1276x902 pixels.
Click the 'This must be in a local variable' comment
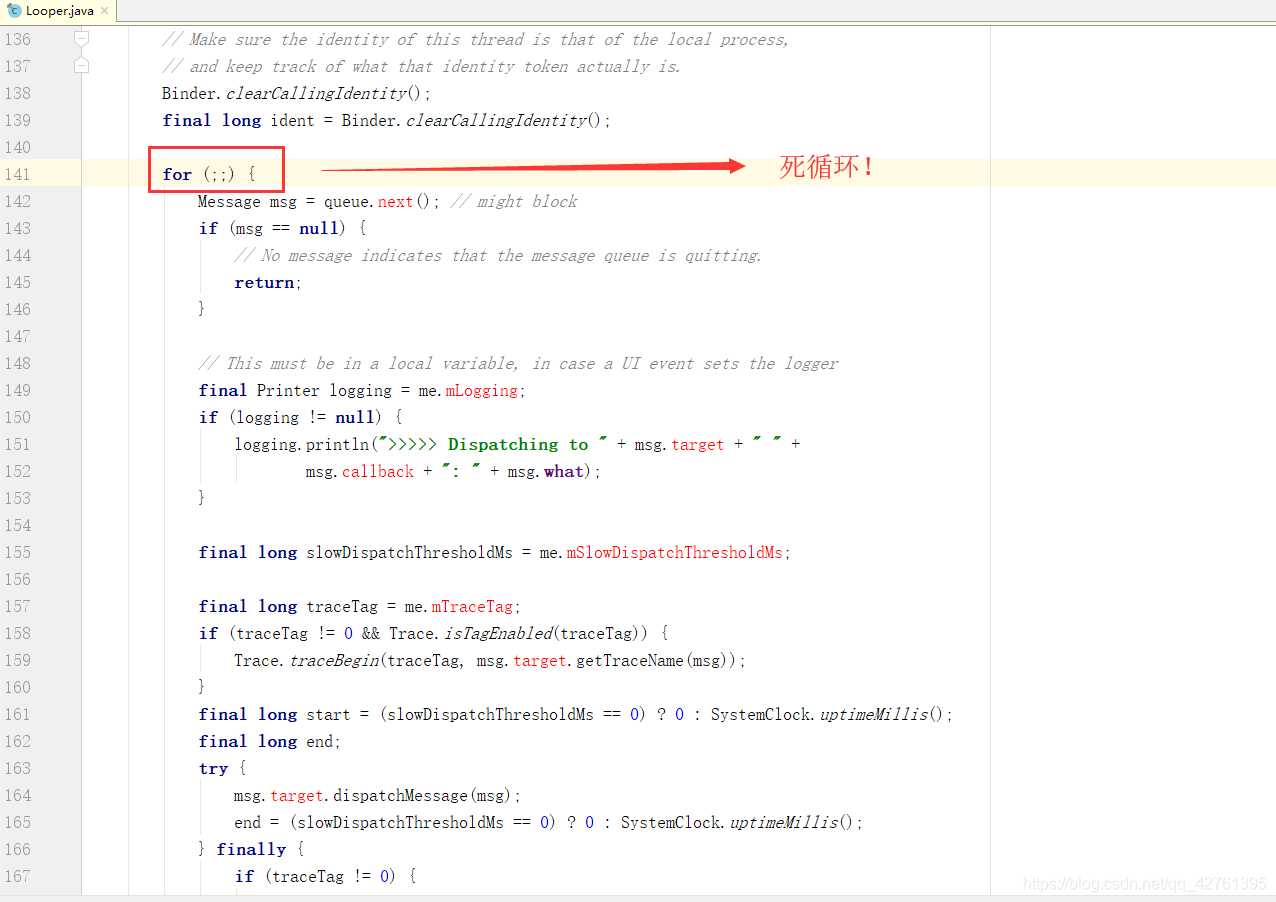[518, 363]
